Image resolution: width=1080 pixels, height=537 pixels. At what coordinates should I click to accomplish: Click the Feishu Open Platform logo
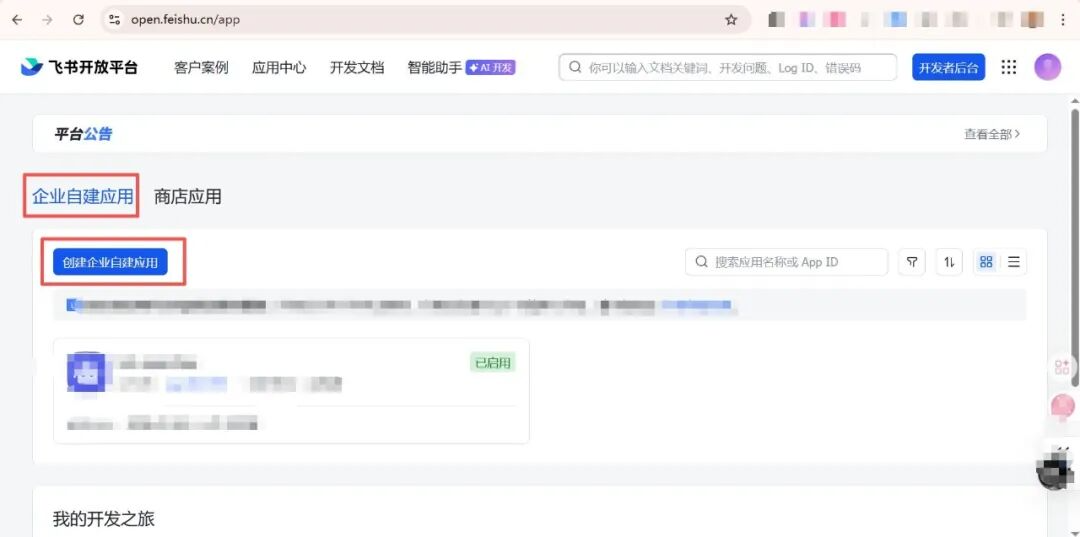coord(79,67)
